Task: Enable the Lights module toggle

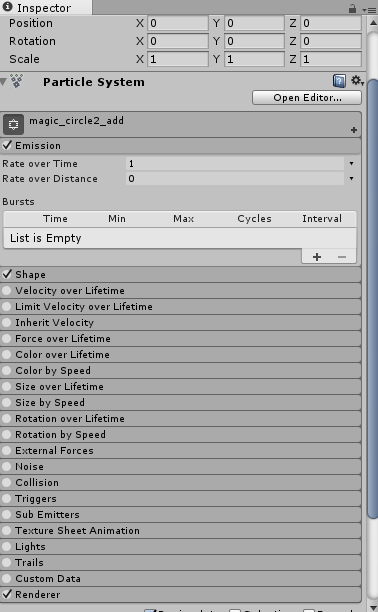Action: click(x=6, y=546)
